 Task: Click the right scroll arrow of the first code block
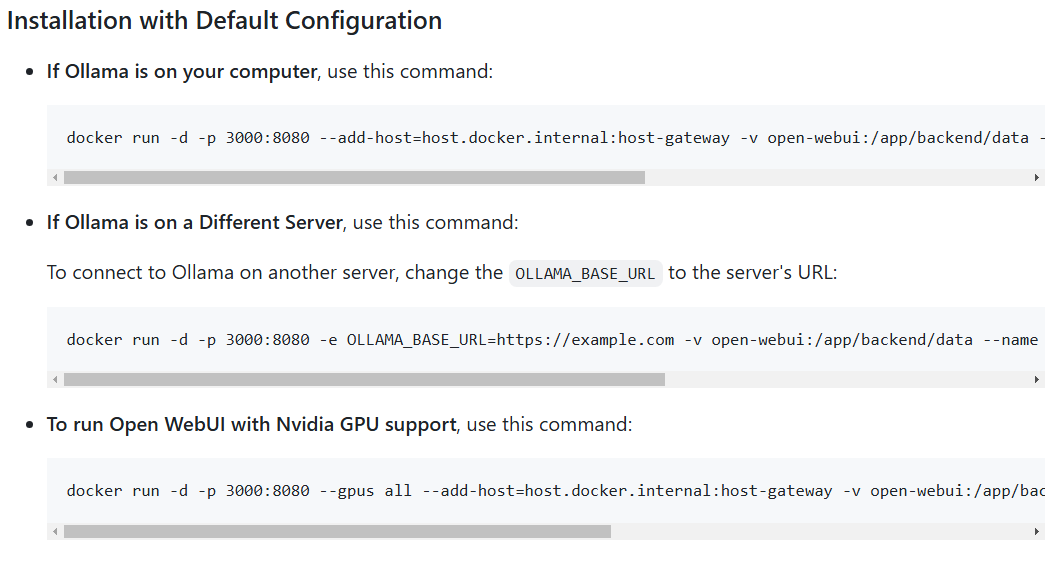[x=1036, y=177]
